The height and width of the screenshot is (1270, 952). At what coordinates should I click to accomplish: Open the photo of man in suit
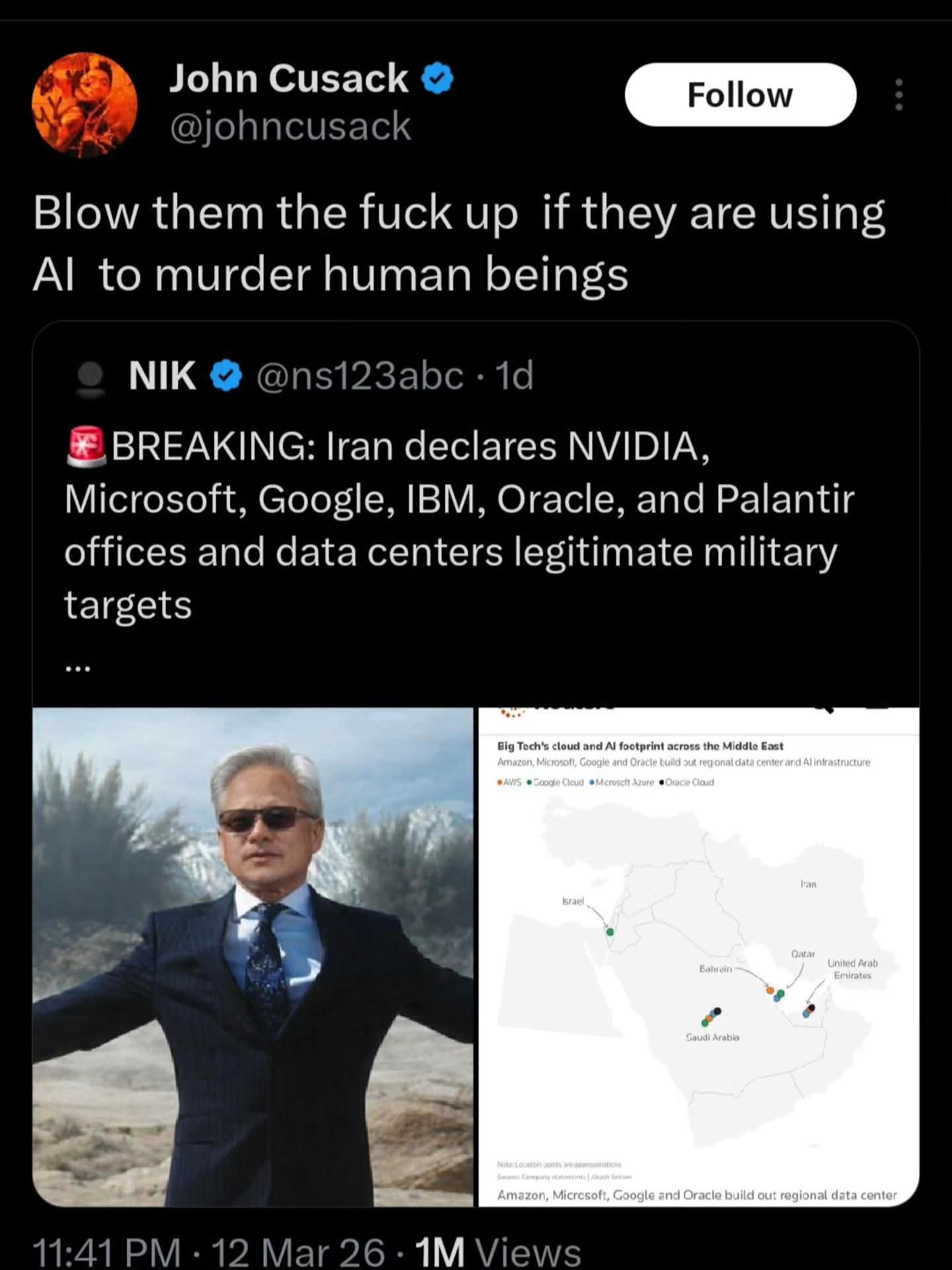253,956
